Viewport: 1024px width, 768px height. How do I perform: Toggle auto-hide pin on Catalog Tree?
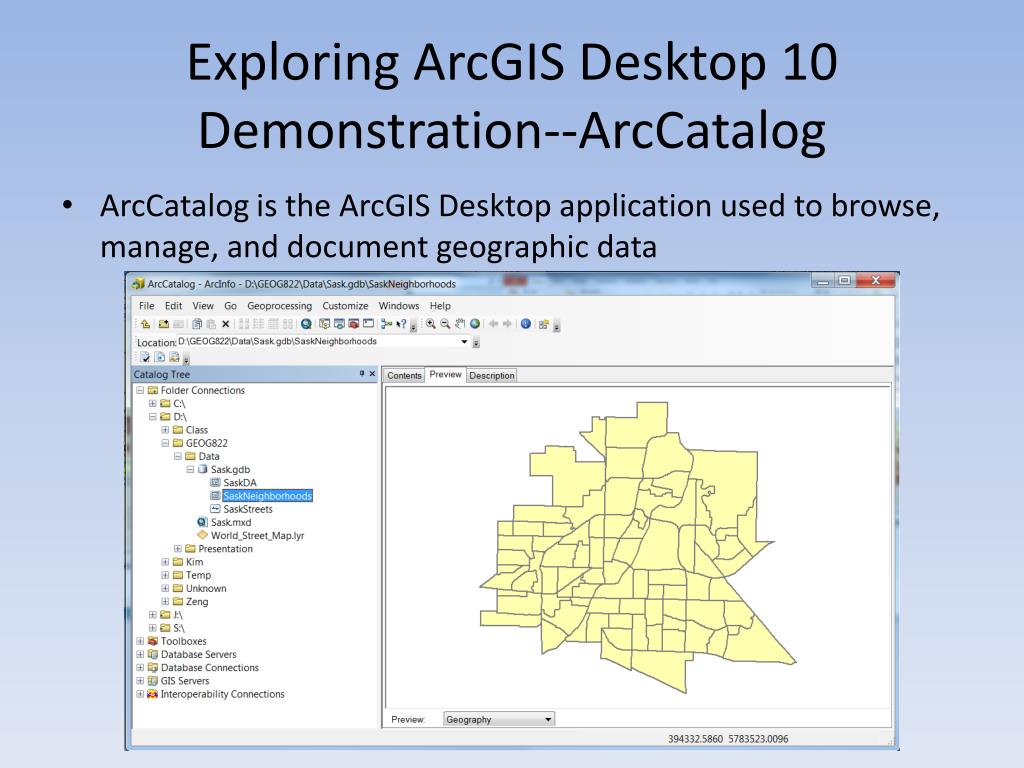(362, 374)
